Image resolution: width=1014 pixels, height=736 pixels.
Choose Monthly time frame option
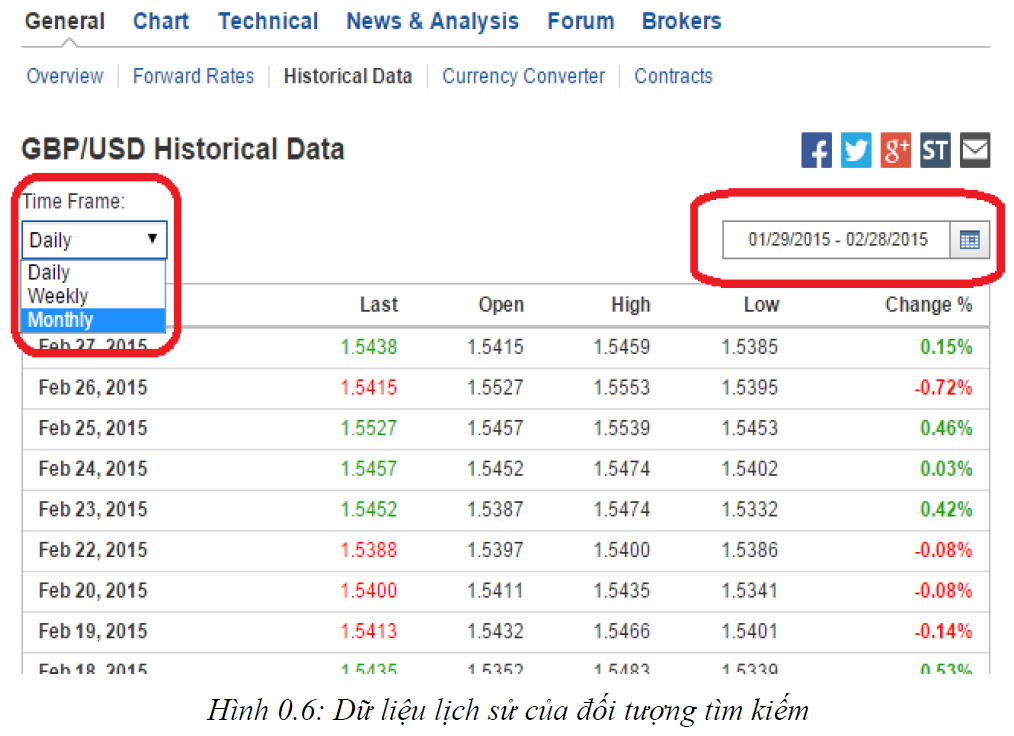61,320
